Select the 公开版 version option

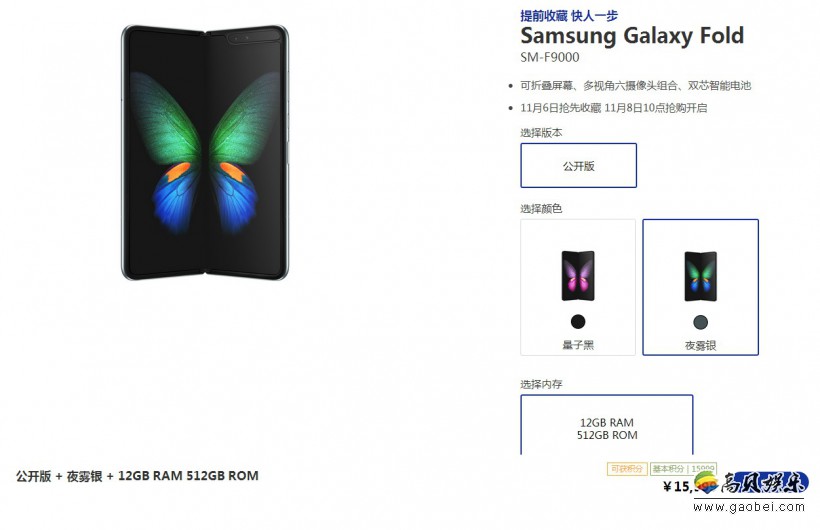[x=578, y=165]
